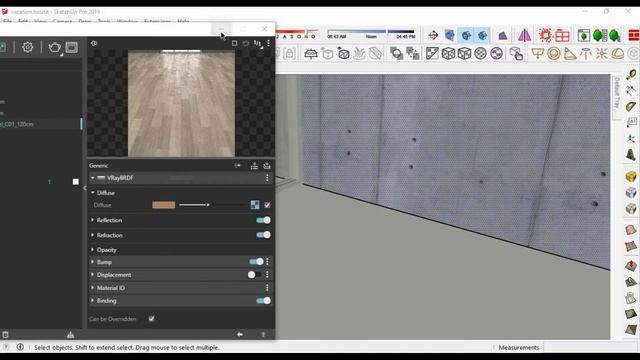This screenshot has width=640, height=360.
Task: Select the Tape Measure tool in right toolbar
Action: [x=631, y=74]
